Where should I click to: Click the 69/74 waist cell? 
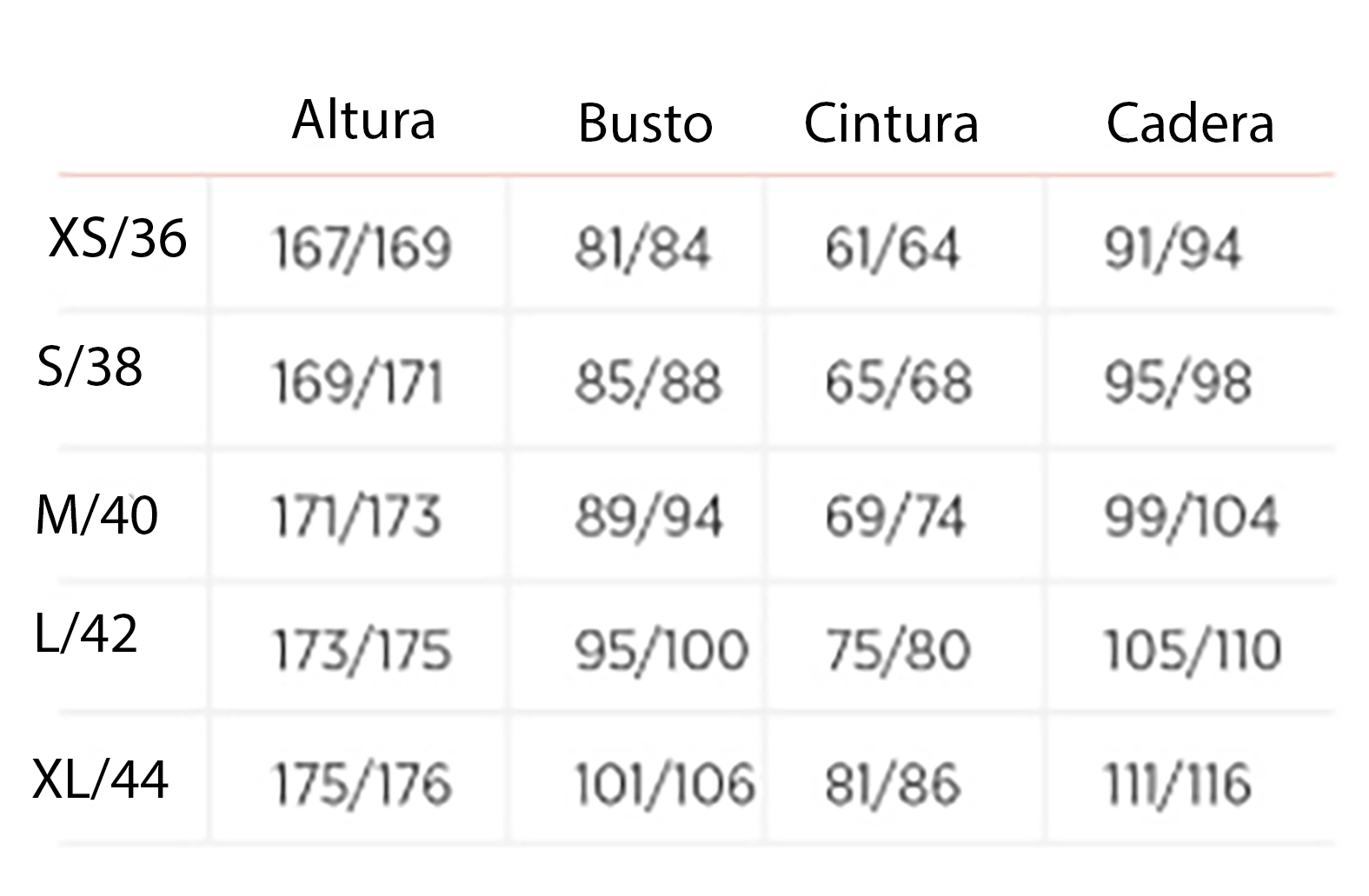tap(894, 516)
